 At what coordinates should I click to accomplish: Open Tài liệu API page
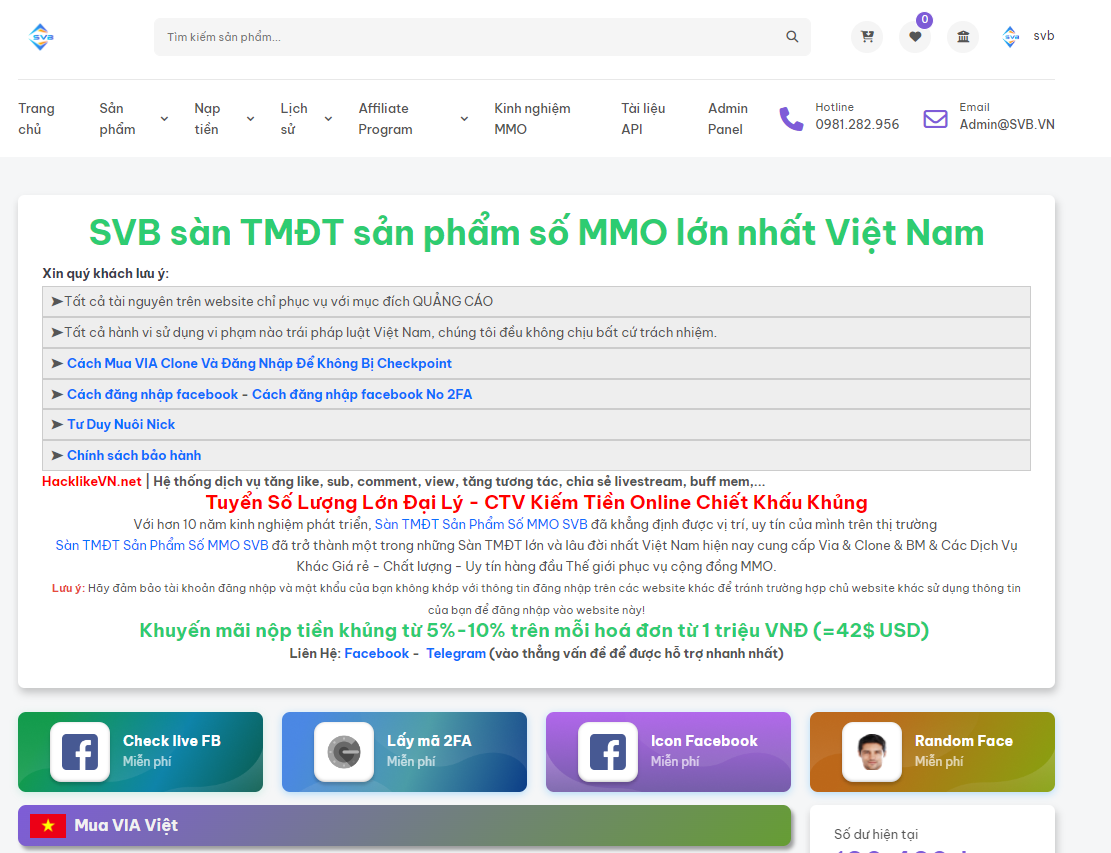[x=643, y=118]
